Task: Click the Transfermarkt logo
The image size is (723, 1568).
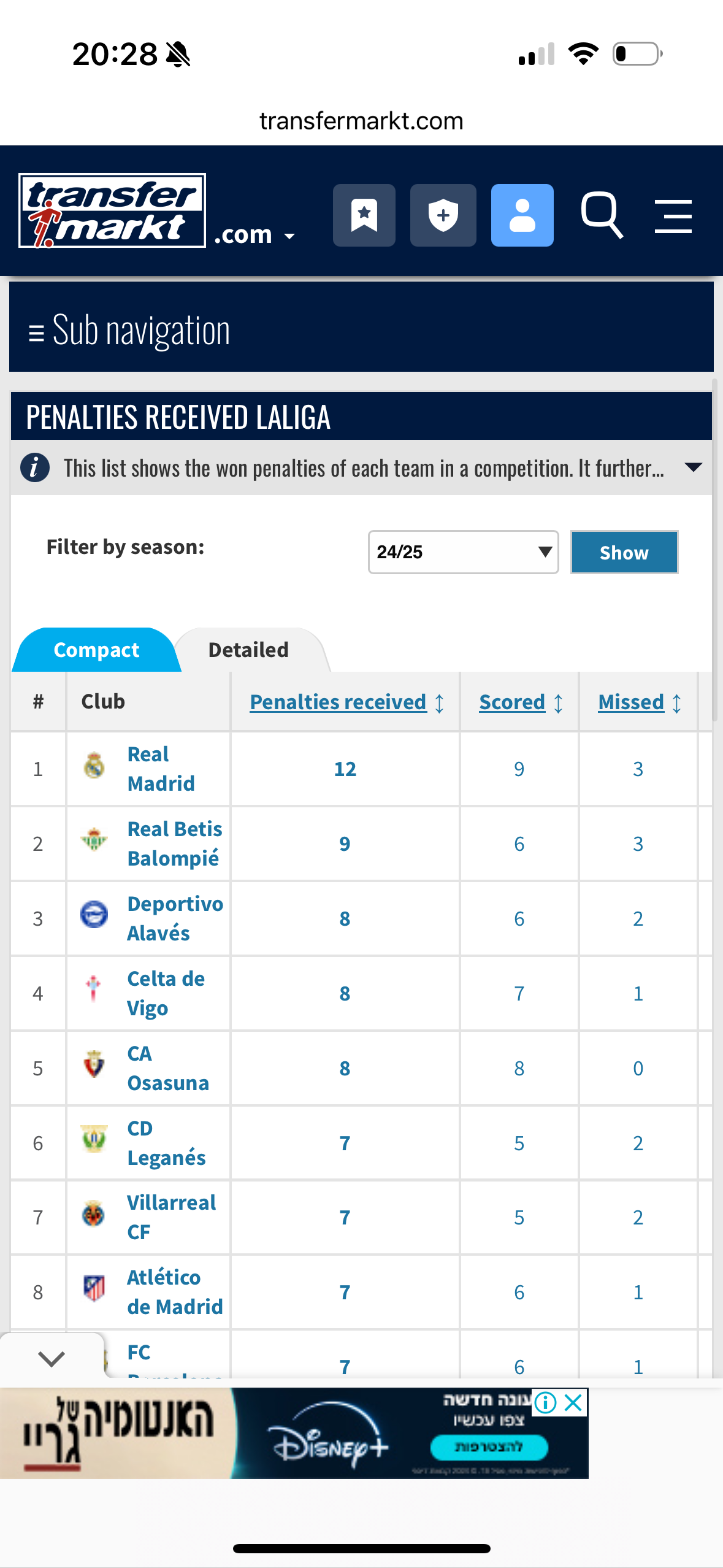Action: click(x=112, y=210)
